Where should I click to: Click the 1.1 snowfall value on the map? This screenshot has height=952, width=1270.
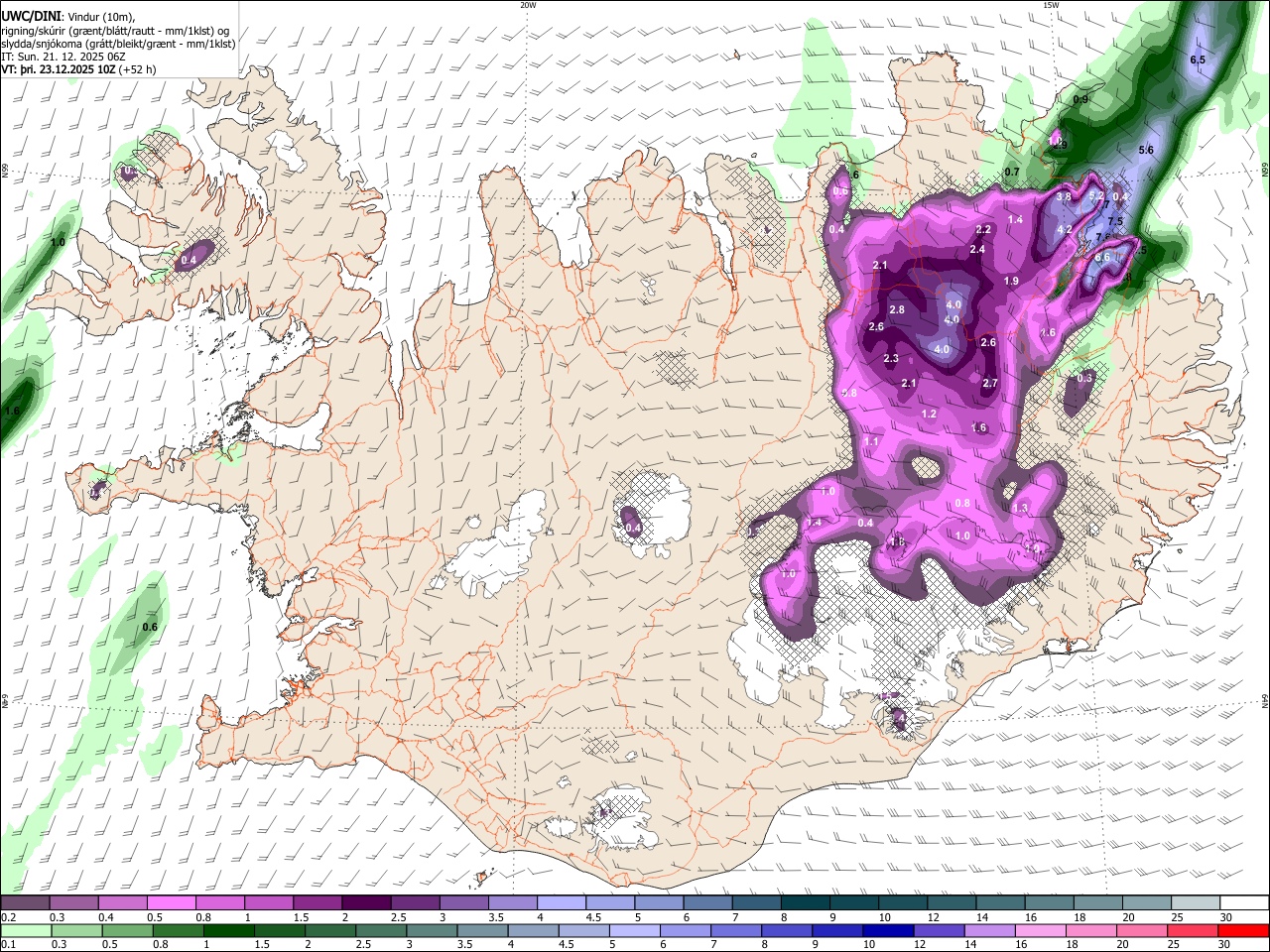872,441
